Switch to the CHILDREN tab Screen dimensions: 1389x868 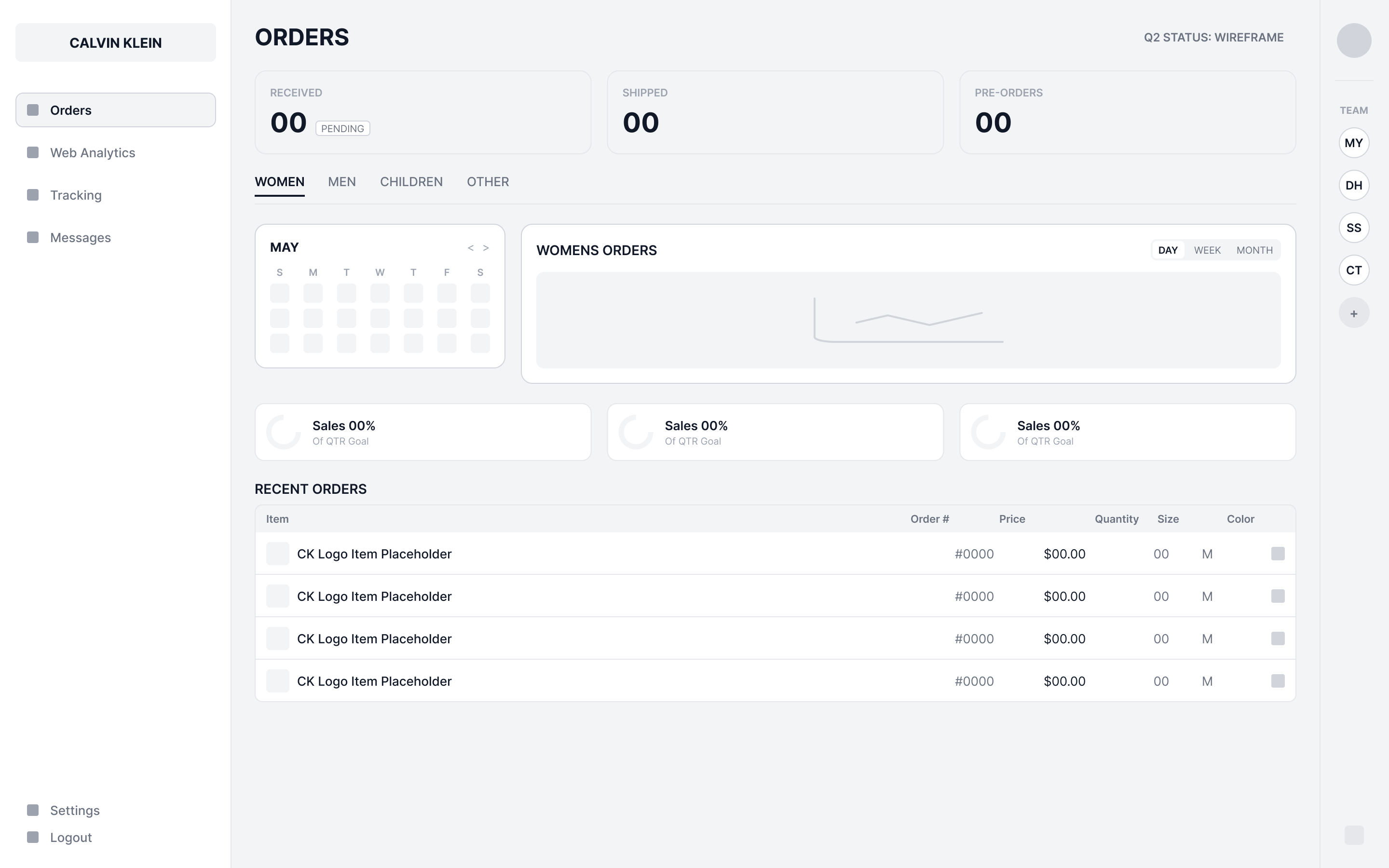click(x=411, y=182)
